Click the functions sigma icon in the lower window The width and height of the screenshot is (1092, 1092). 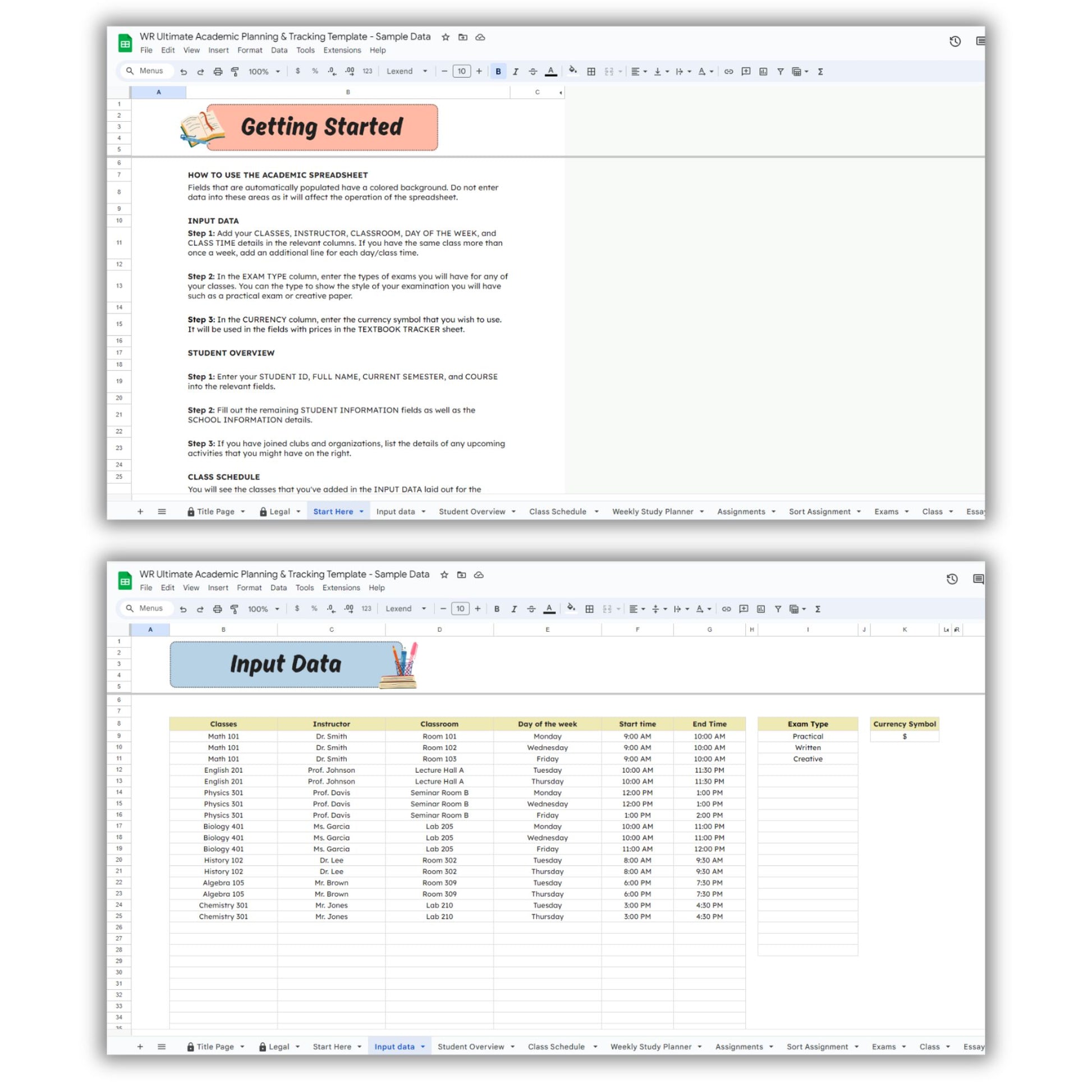(x=817, y=609)
